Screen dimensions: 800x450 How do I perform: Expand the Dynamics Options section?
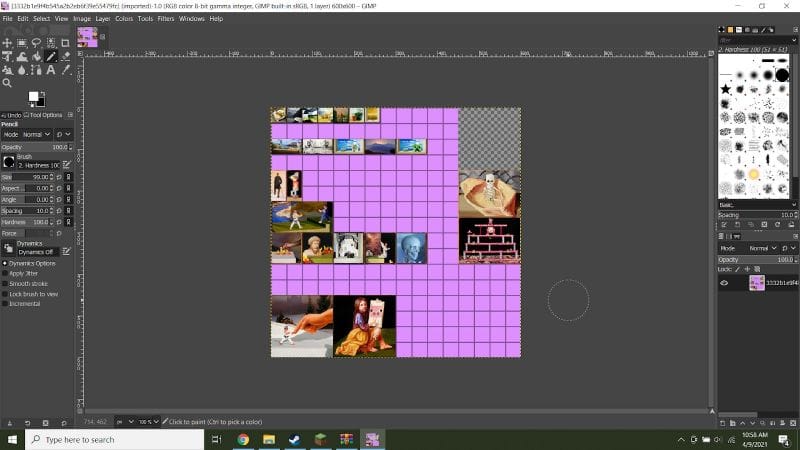(4, 263)
